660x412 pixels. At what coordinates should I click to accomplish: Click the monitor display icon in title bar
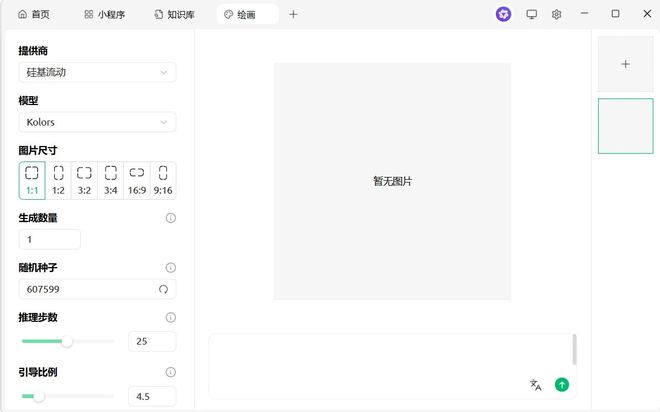pos(531,14)
